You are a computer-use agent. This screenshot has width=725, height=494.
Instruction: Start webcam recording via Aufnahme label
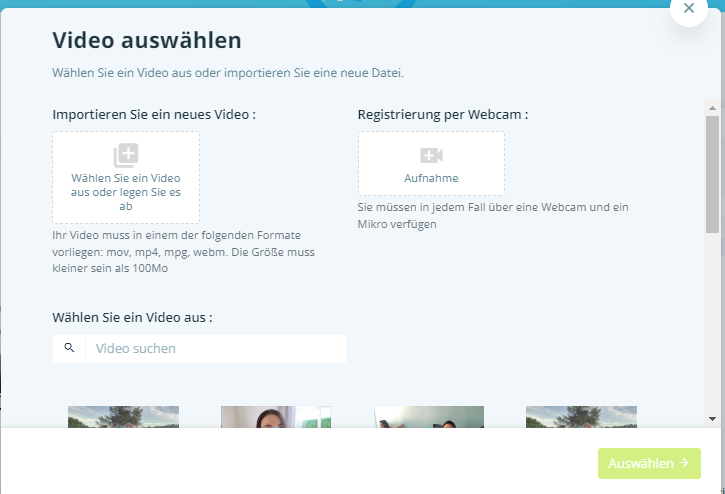[431, 178]
